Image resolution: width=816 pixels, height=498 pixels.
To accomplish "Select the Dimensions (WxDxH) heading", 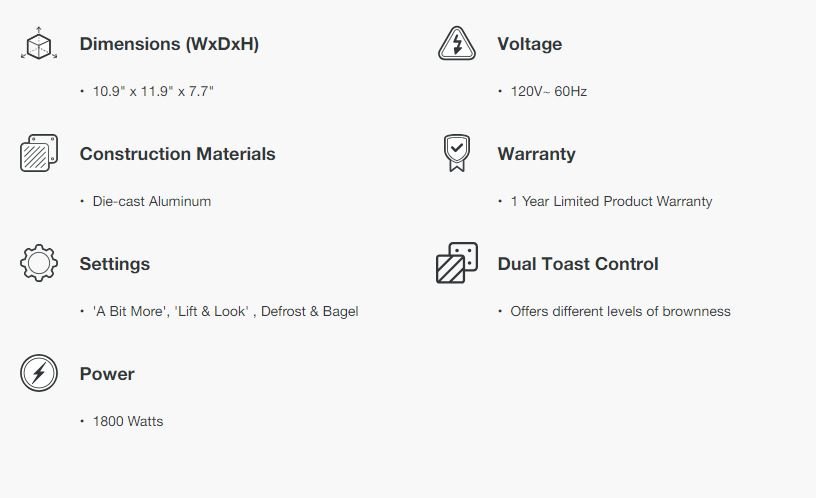I will 169,44.
